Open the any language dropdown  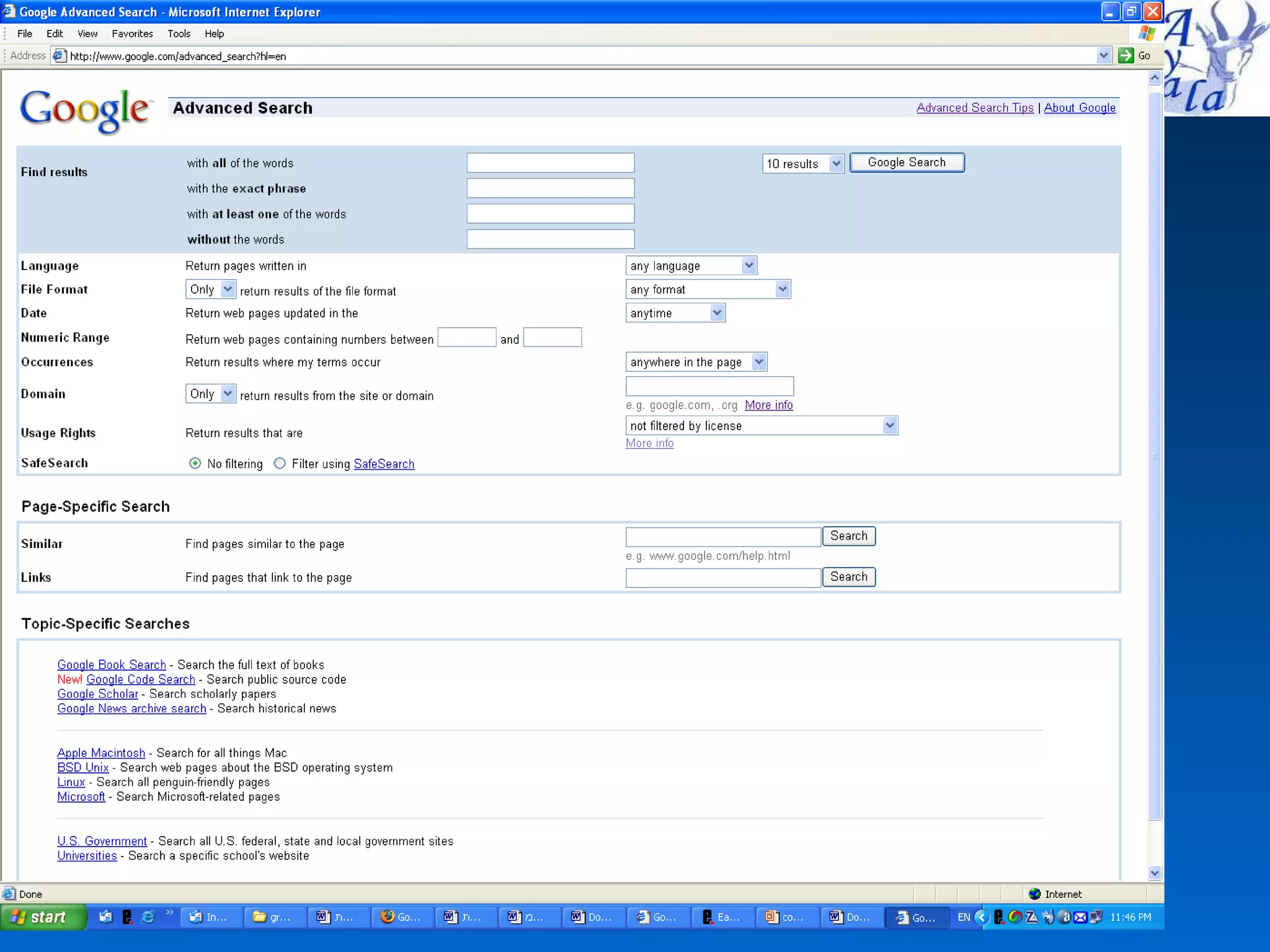691,266
